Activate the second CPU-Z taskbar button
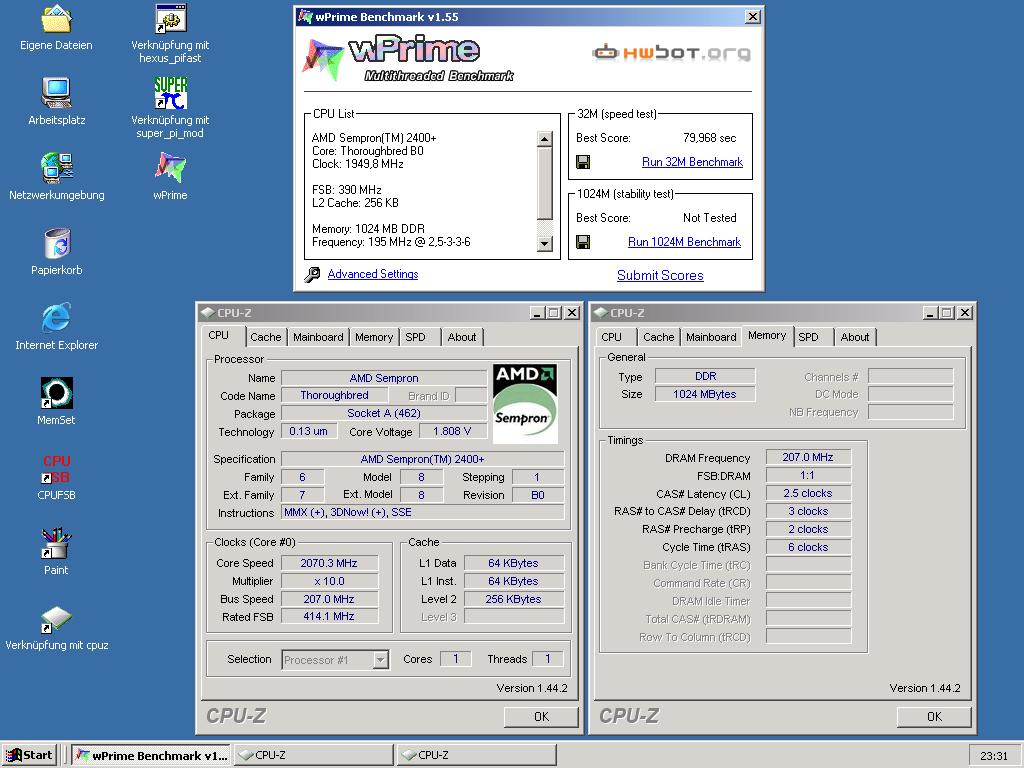Screen dimensions: 1024x768 tap(477, 756)
